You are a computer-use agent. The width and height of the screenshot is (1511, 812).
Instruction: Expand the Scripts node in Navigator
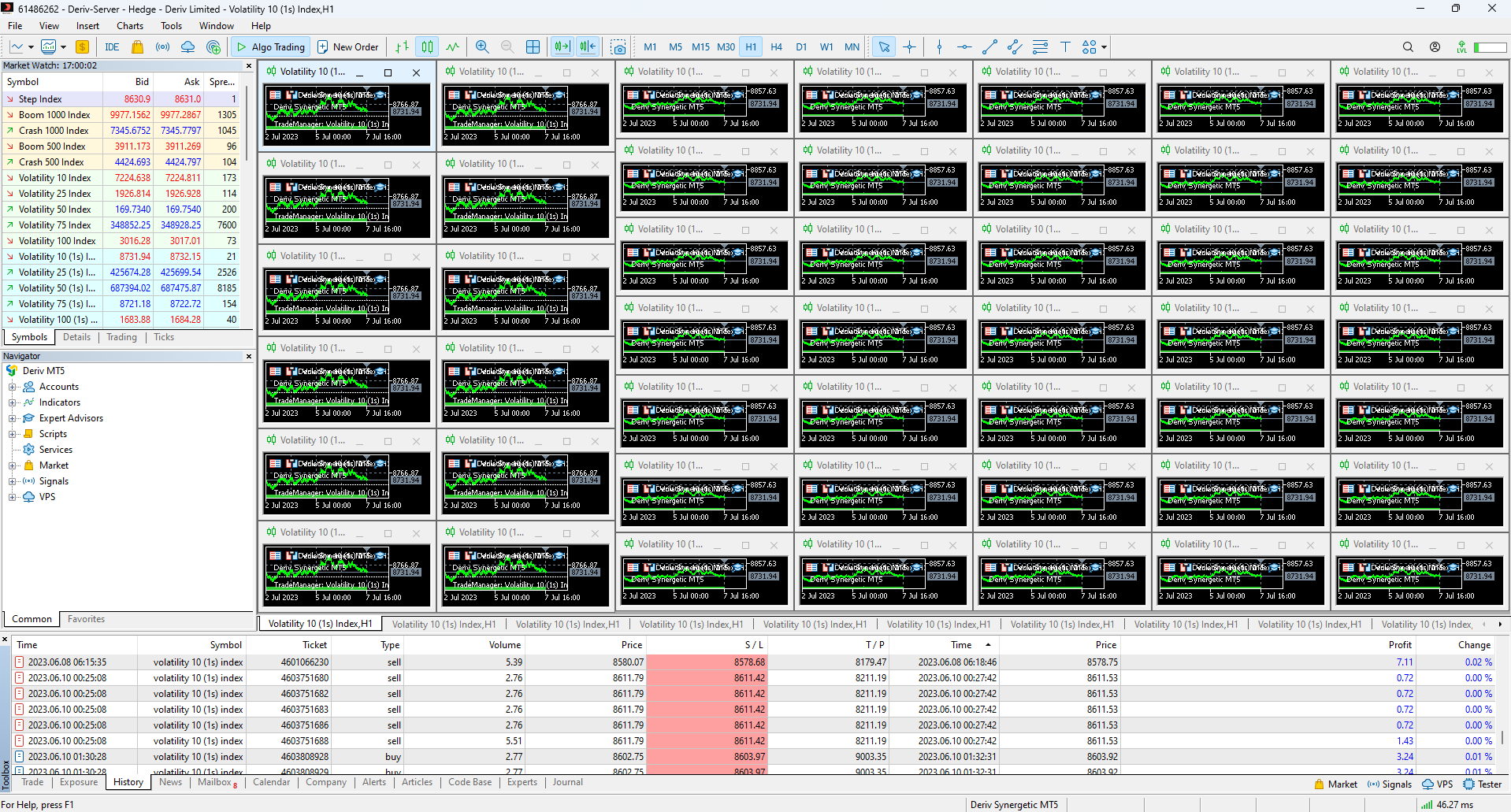[x=12, y=434]
